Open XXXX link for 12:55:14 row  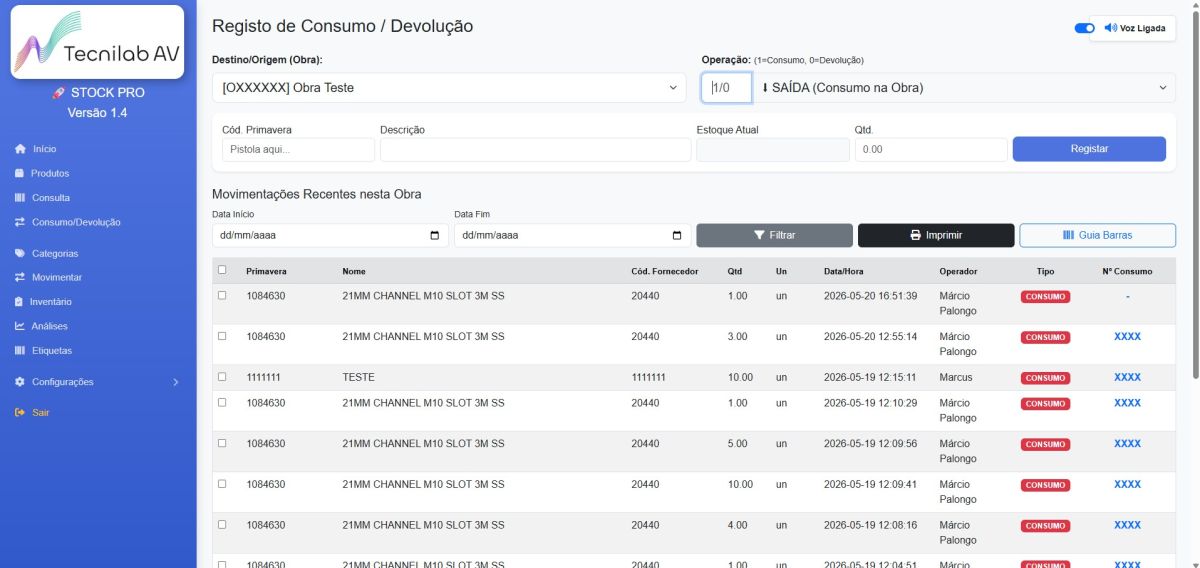(x=1127, y=336)
